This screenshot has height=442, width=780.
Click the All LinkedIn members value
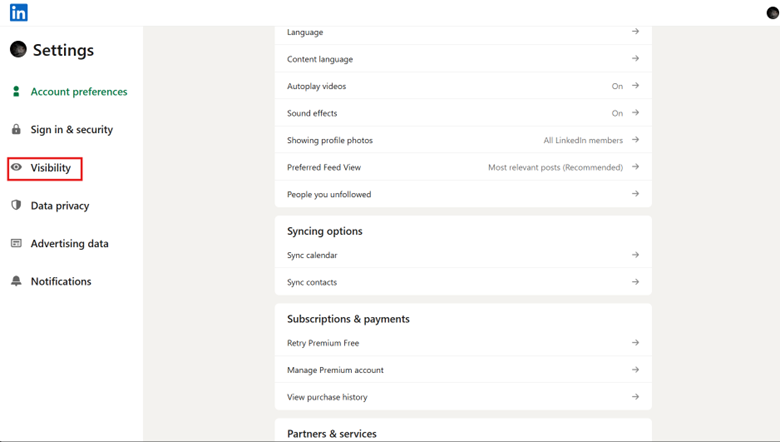pos(583,140)
